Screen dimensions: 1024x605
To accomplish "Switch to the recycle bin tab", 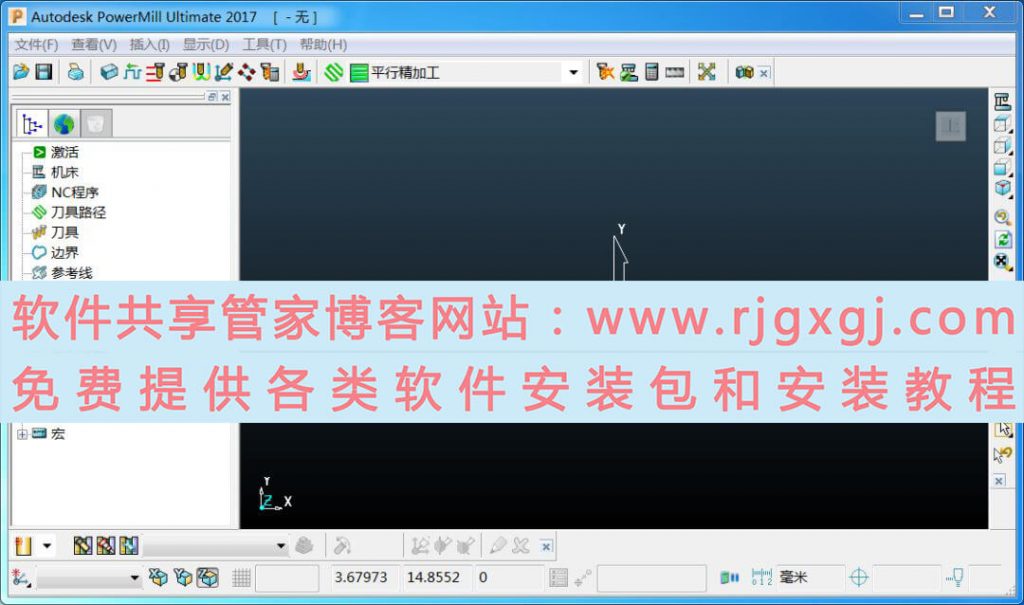I will click(95, 123).
